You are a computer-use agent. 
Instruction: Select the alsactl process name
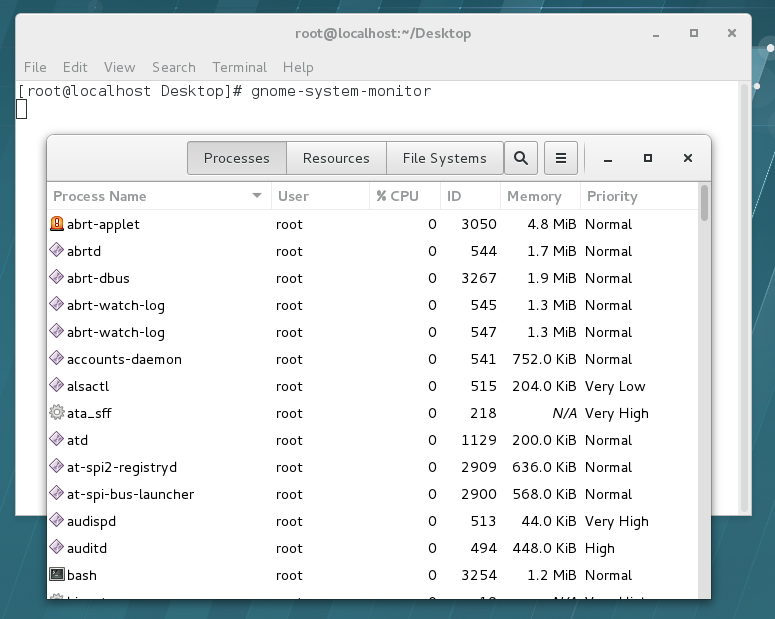88,386
